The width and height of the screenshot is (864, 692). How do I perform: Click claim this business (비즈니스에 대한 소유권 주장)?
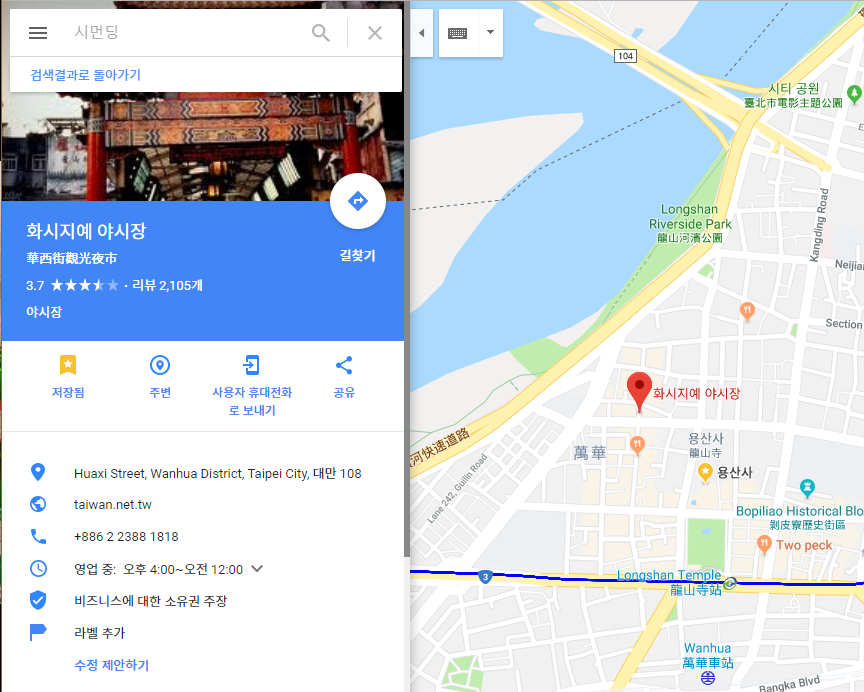point(150,601)
